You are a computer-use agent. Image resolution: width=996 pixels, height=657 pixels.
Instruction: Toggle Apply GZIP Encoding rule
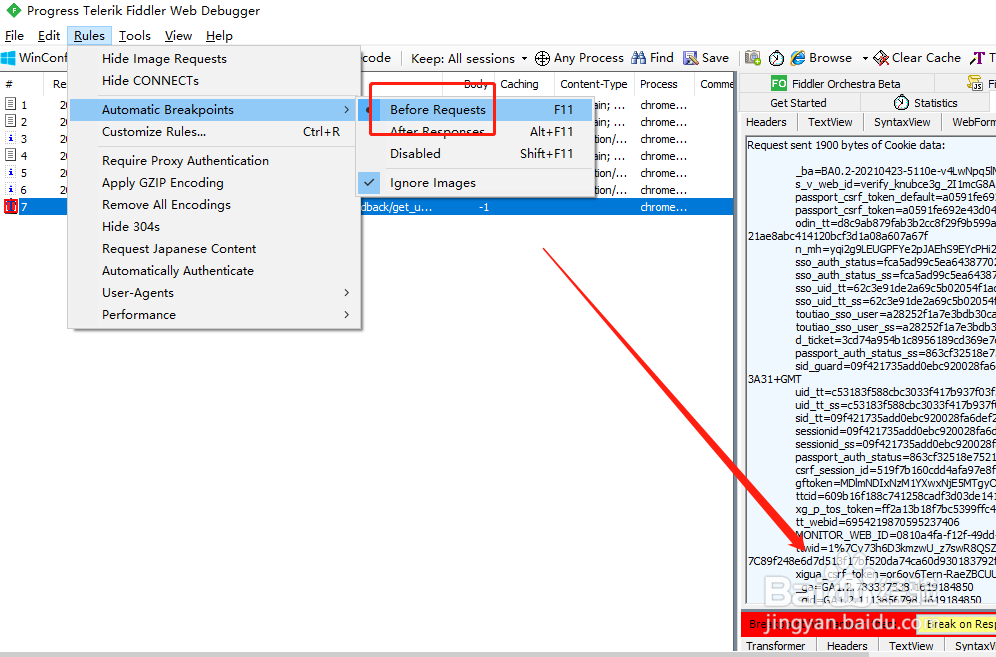(215, 182)
